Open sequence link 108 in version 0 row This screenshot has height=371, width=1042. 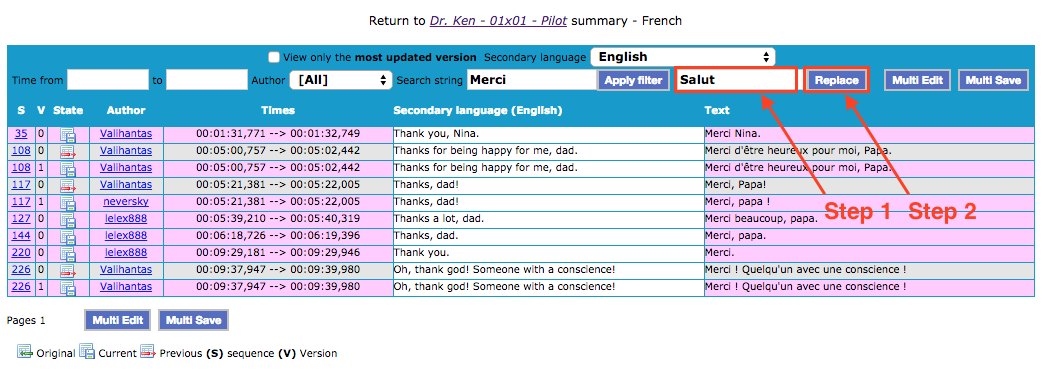21,151
